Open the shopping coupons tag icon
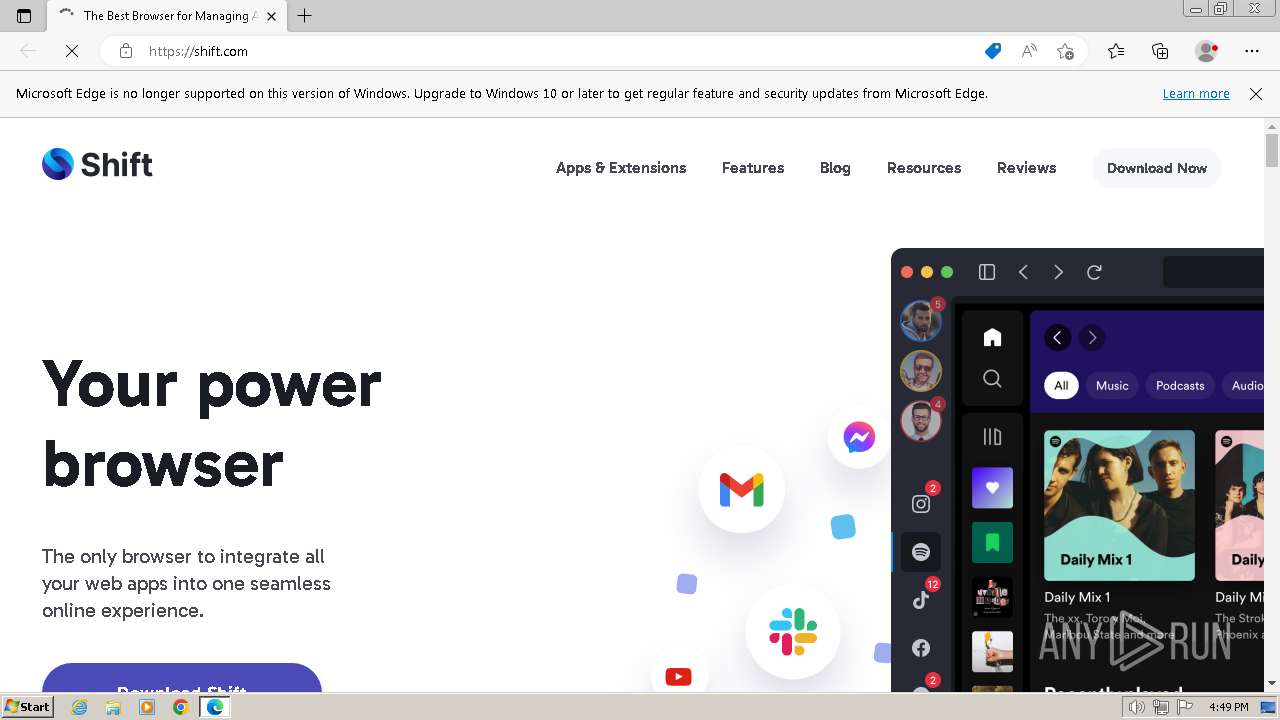The image size is (1280, 720). (993, 51)
